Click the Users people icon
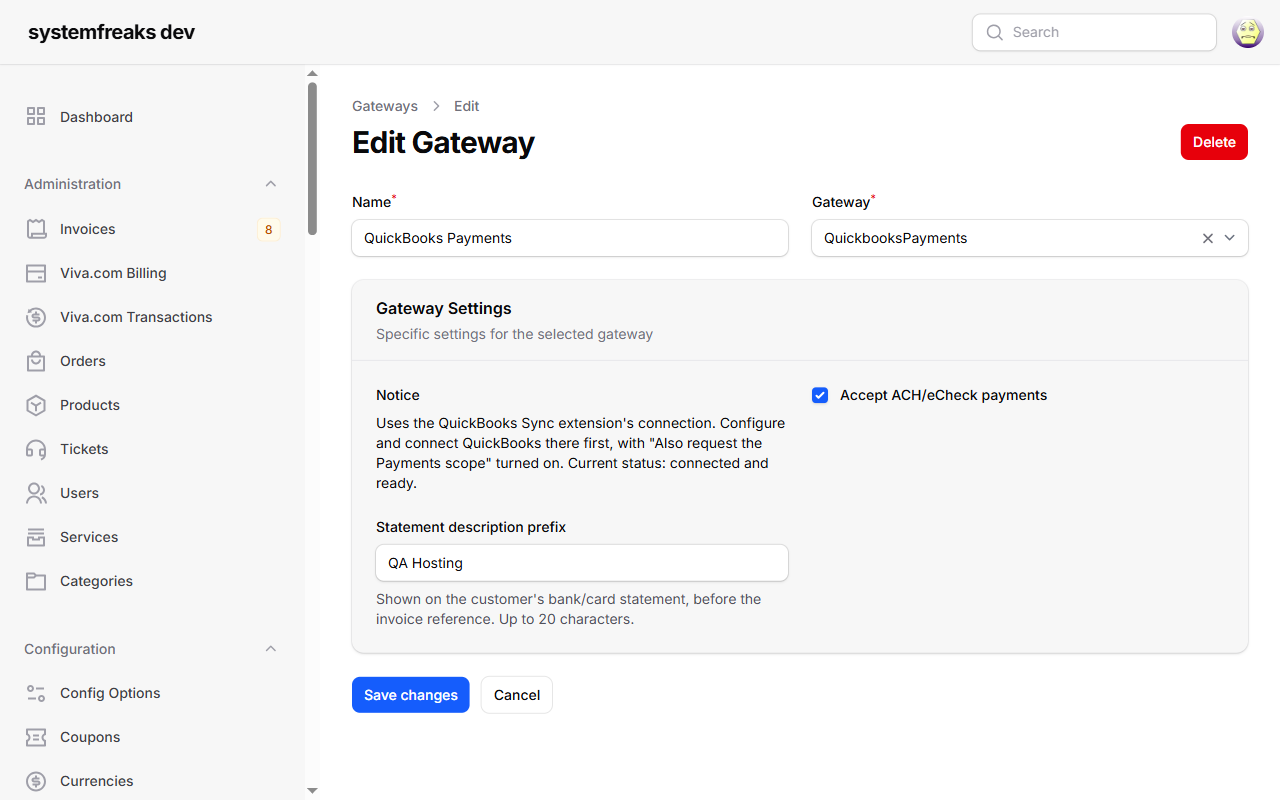 36,493
